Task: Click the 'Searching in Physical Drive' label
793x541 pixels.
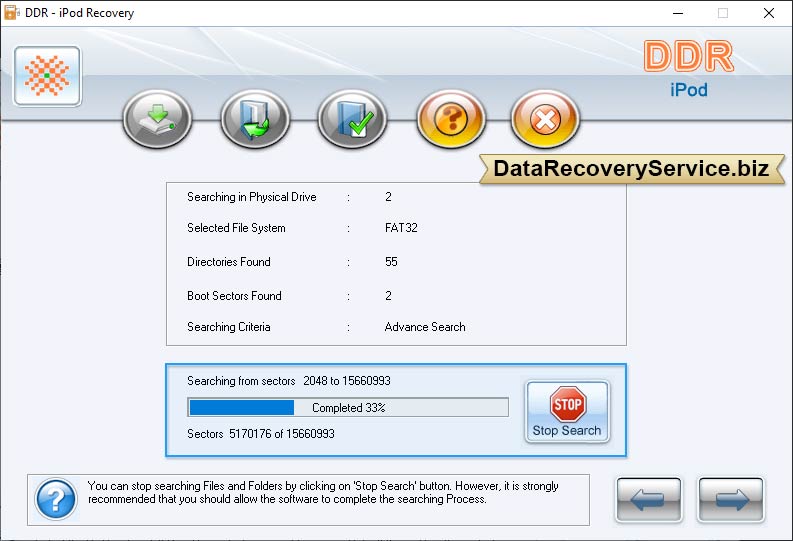Action: [252, 197]
